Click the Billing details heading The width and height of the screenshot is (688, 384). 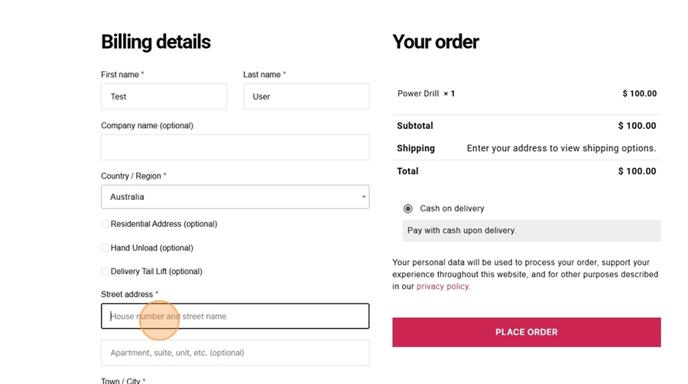coord(156,42)
